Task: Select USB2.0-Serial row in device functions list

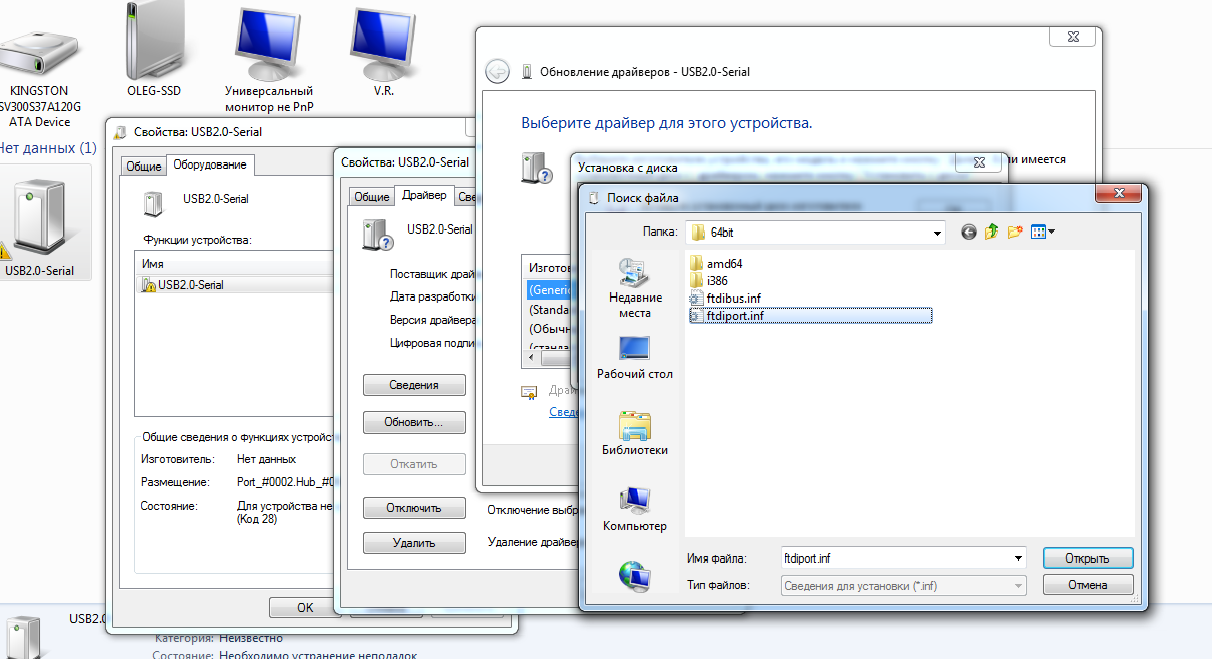Action: point(236,285)
